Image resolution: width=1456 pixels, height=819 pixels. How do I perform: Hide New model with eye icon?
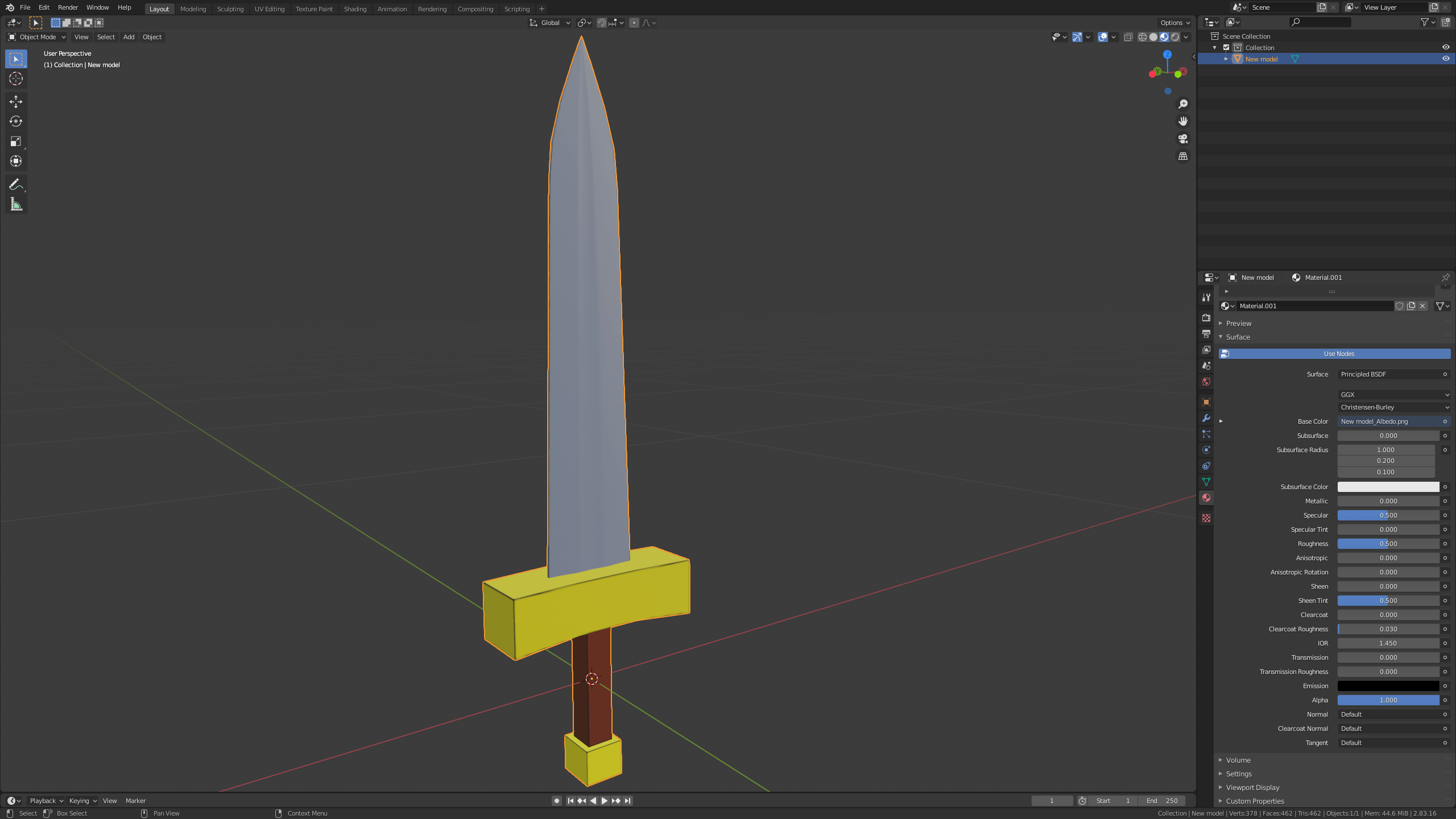[x=1445, y=59]
